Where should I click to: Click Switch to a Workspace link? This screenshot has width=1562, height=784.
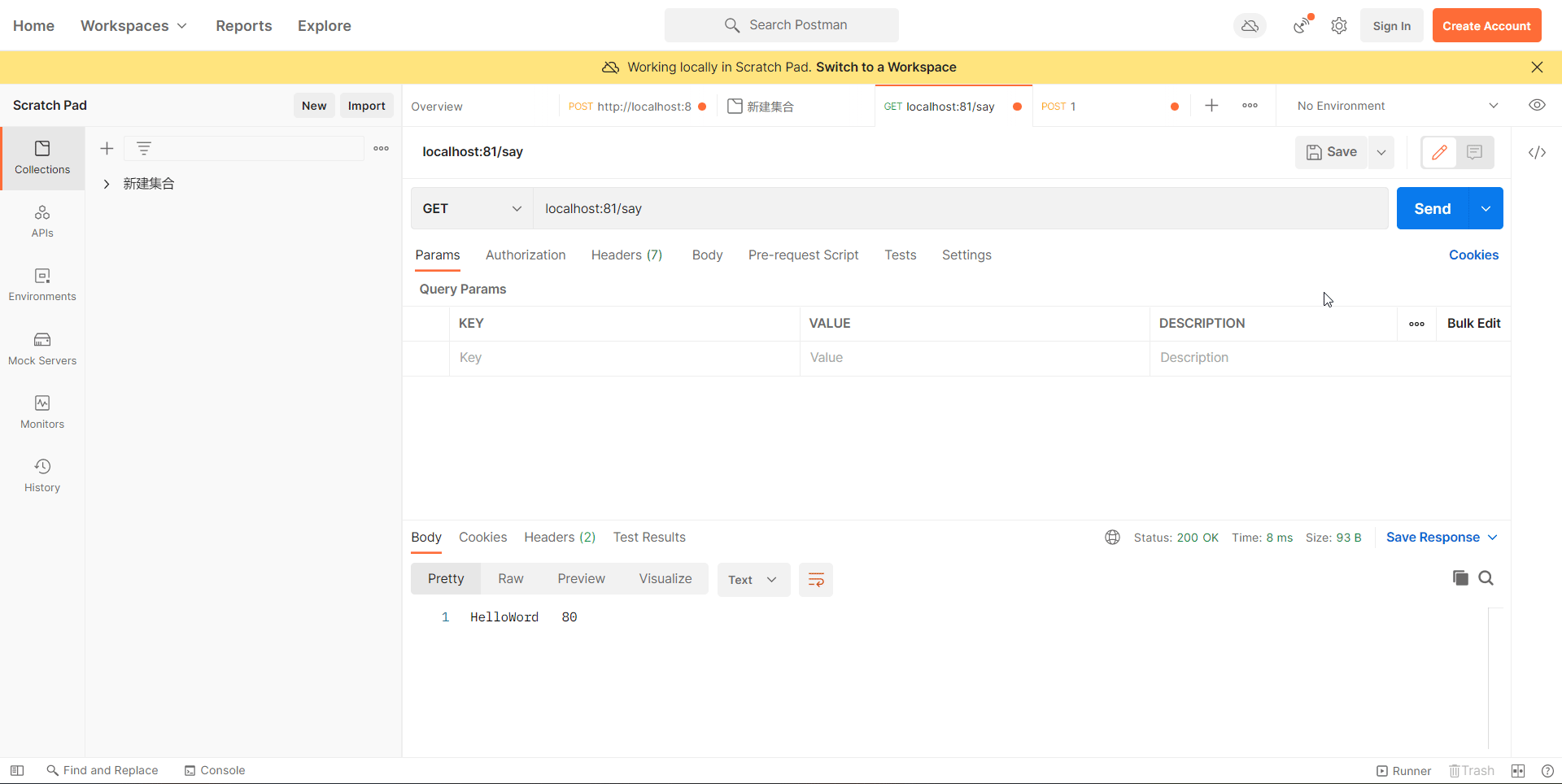click(886, 68)
